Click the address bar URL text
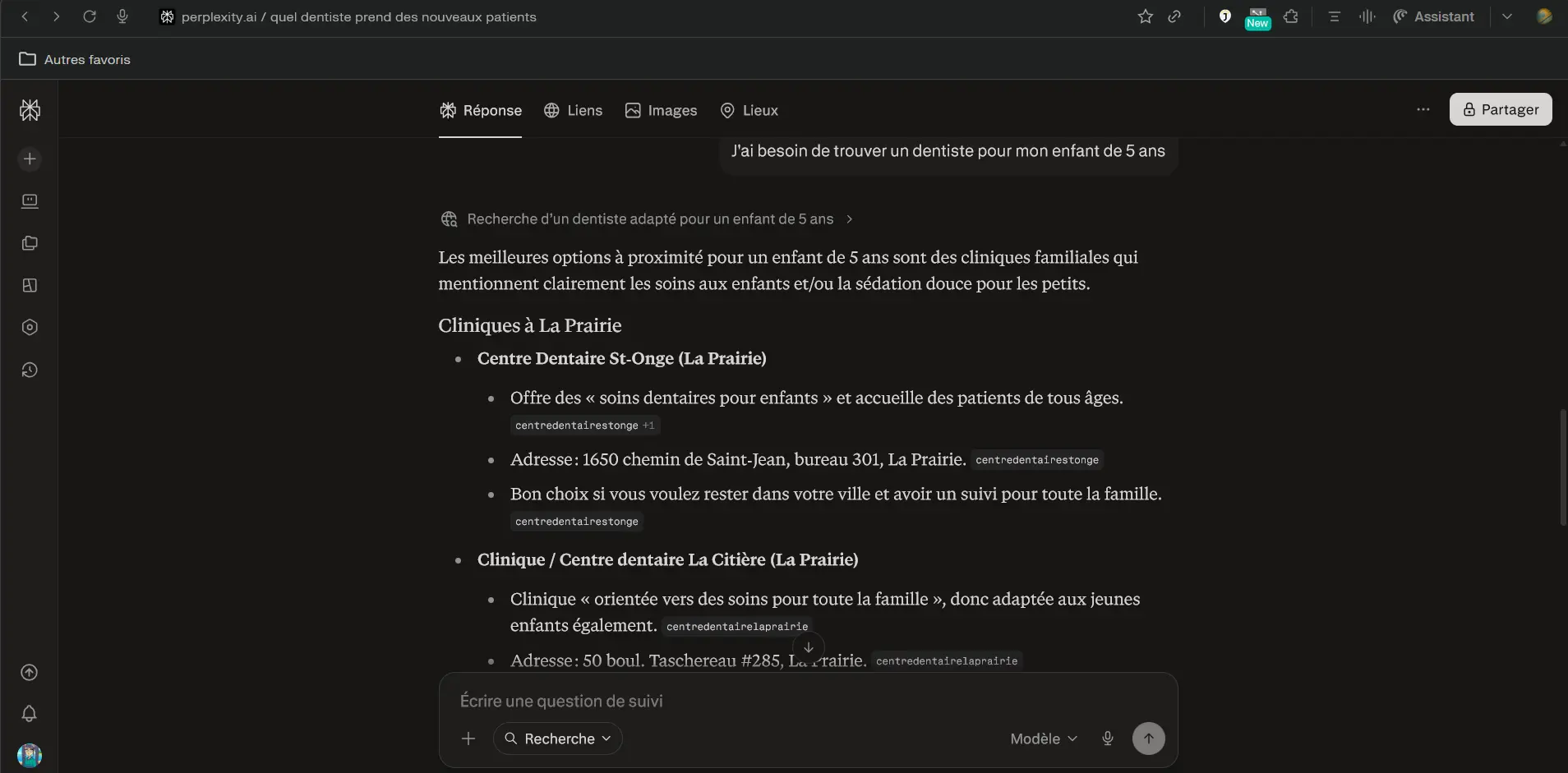The image size is (1568, 773). click(358, 16)
